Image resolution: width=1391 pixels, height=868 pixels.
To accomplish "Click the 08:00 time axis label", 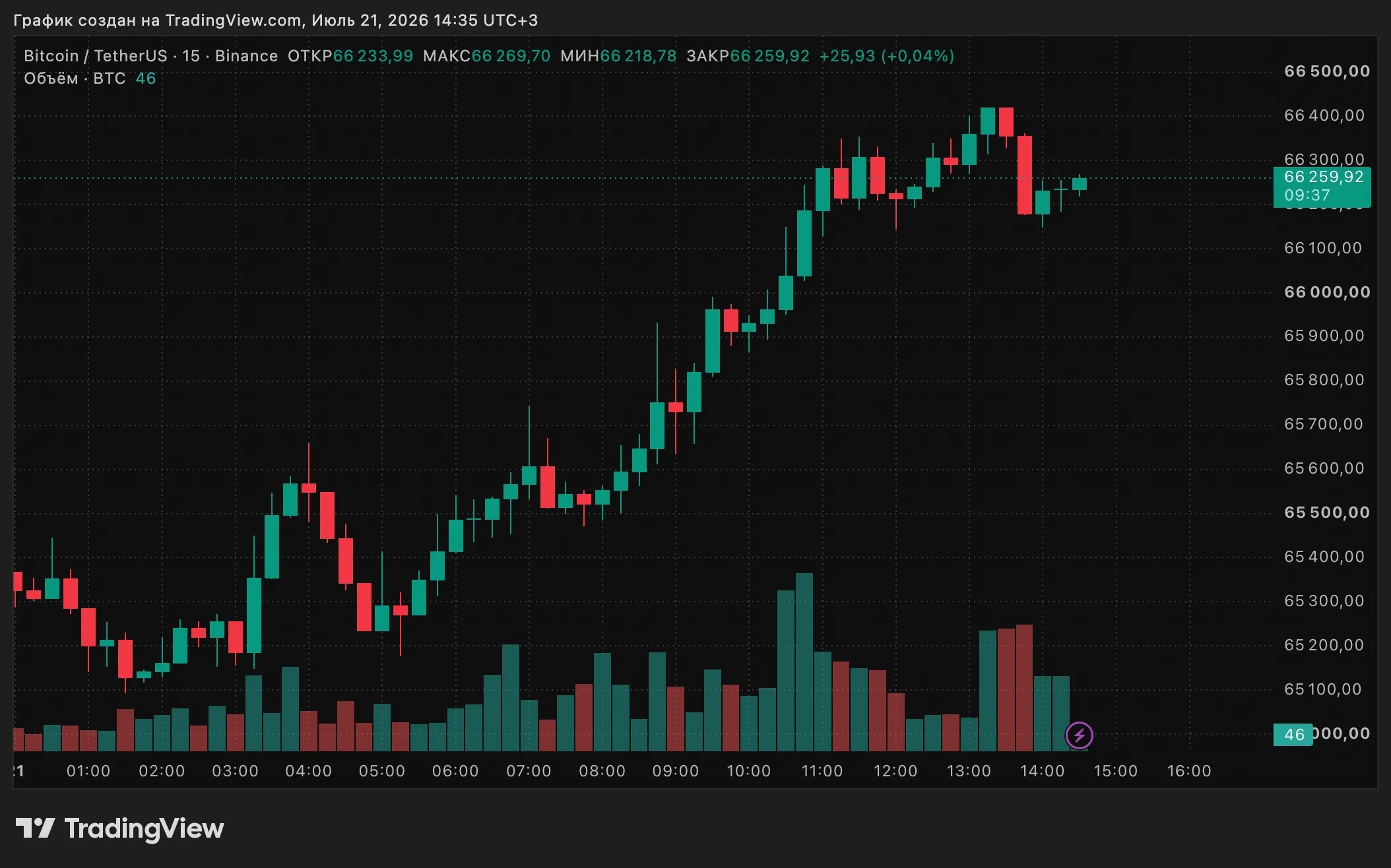I will (x=602, y=771).
